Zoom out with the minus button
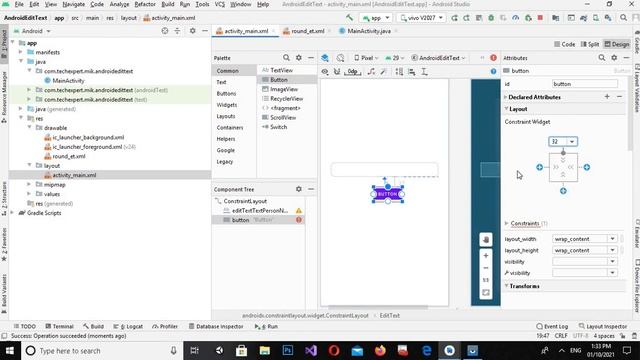The image size is (640, 360). [x=486, y=268]
